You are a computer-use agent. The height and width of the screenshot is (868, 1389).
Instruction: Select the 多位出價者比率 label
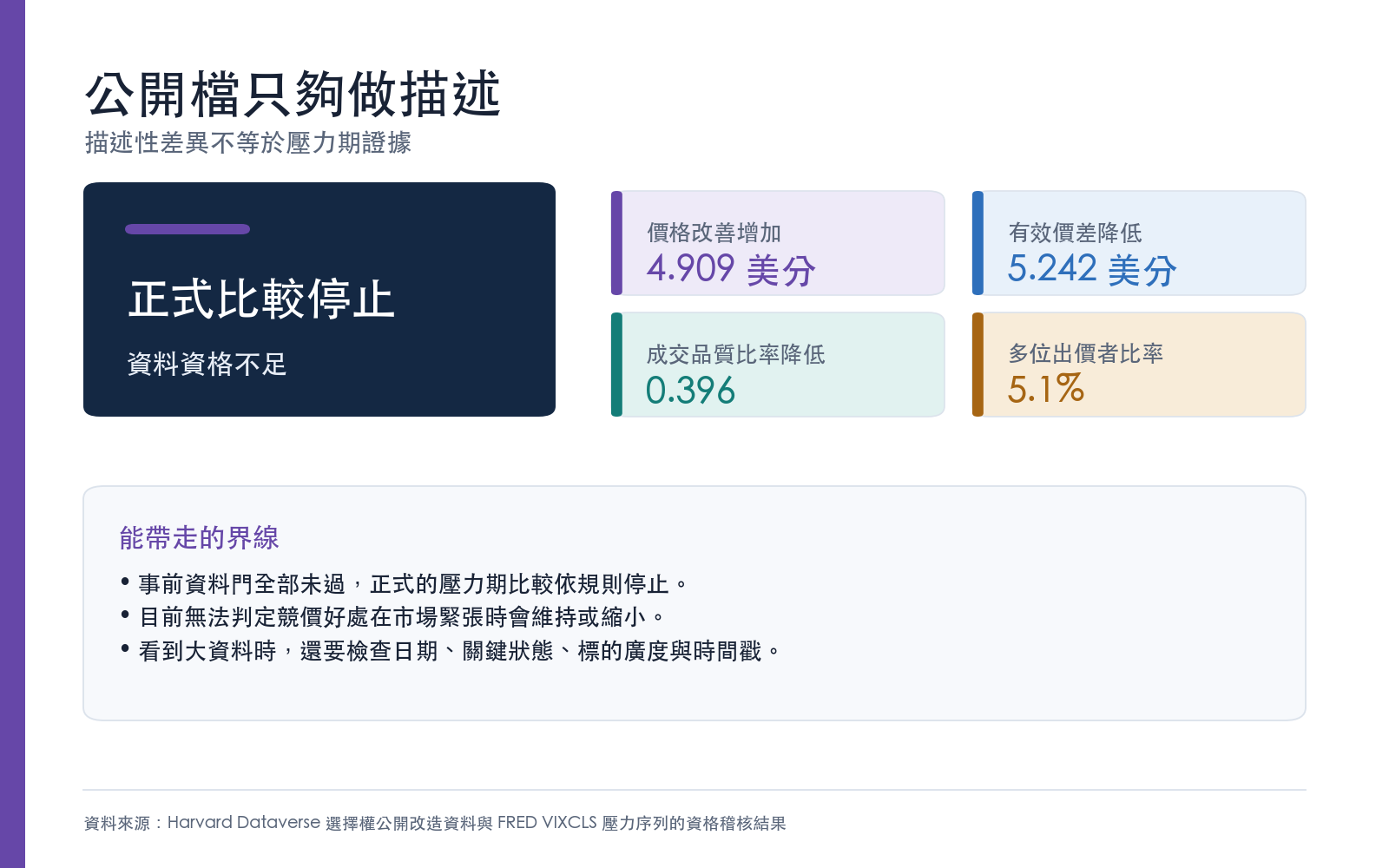tap(1085, 353)
